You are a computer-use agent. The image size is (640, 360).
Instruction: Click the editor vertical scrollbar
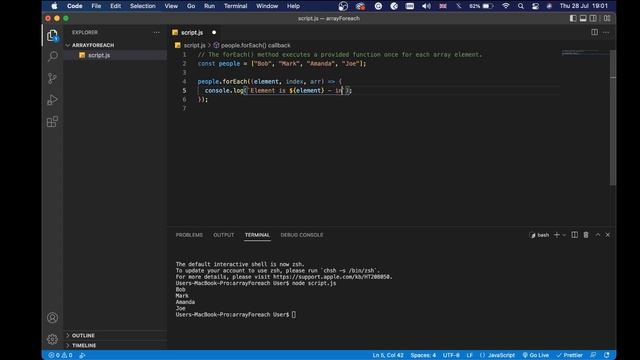coord(613,118)
